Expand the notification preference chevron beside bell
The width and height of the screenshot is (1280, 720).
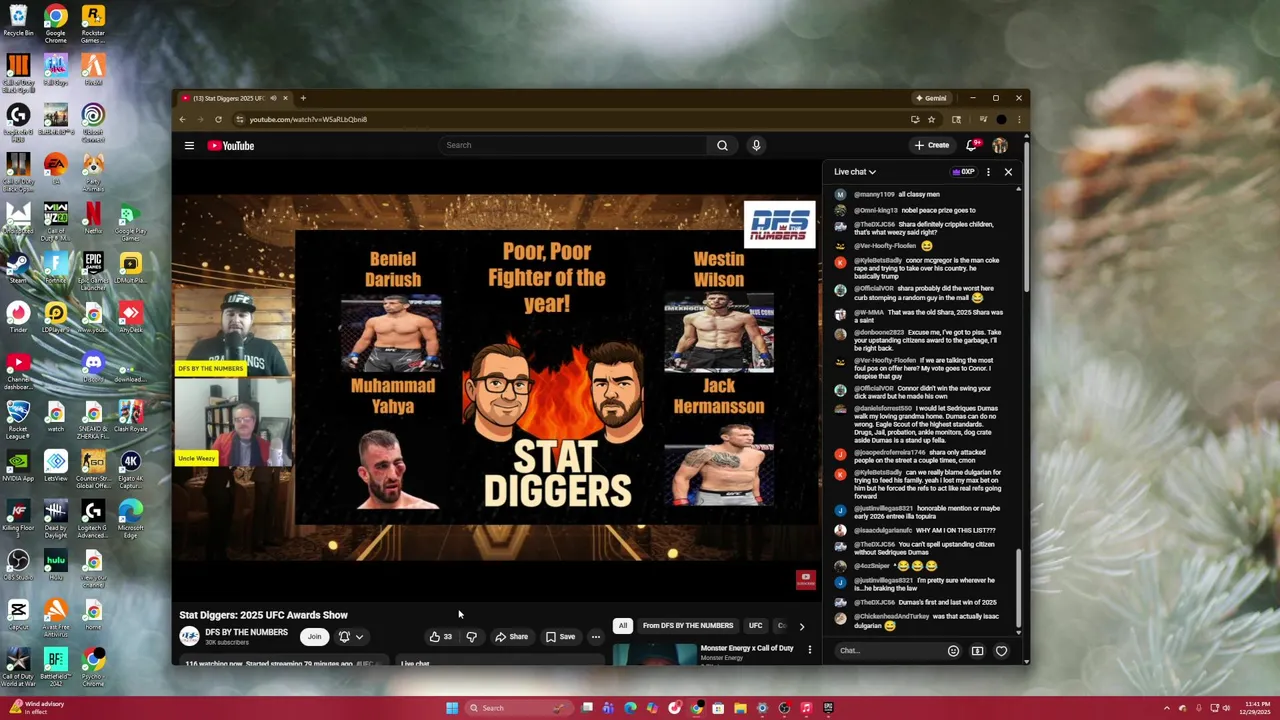tap(359, 637)
